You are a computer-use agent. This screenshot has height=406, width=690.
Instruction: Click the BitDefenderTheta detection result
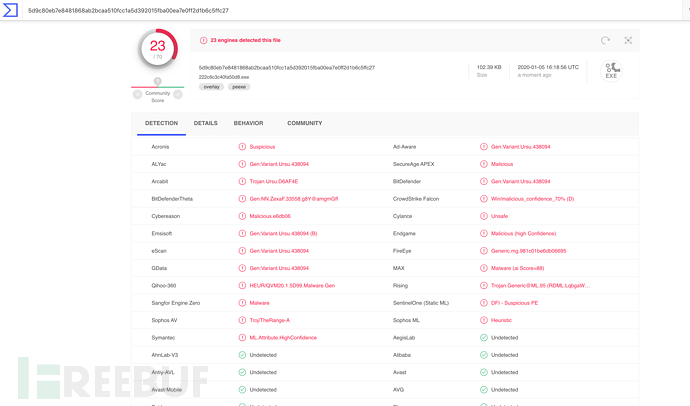294,199
